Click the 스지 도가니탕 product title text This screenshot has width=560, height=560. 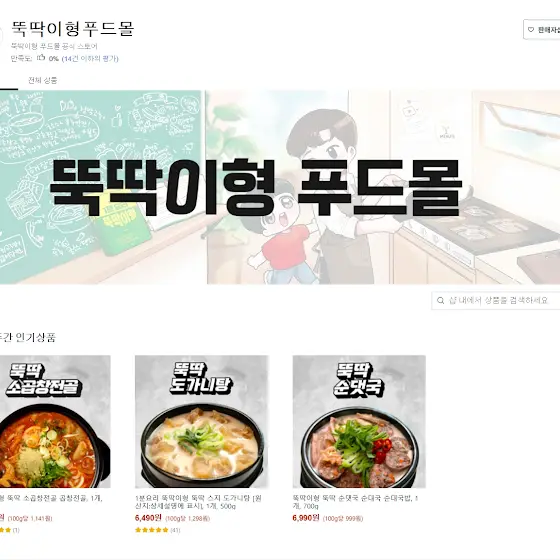tap(198, 502)
